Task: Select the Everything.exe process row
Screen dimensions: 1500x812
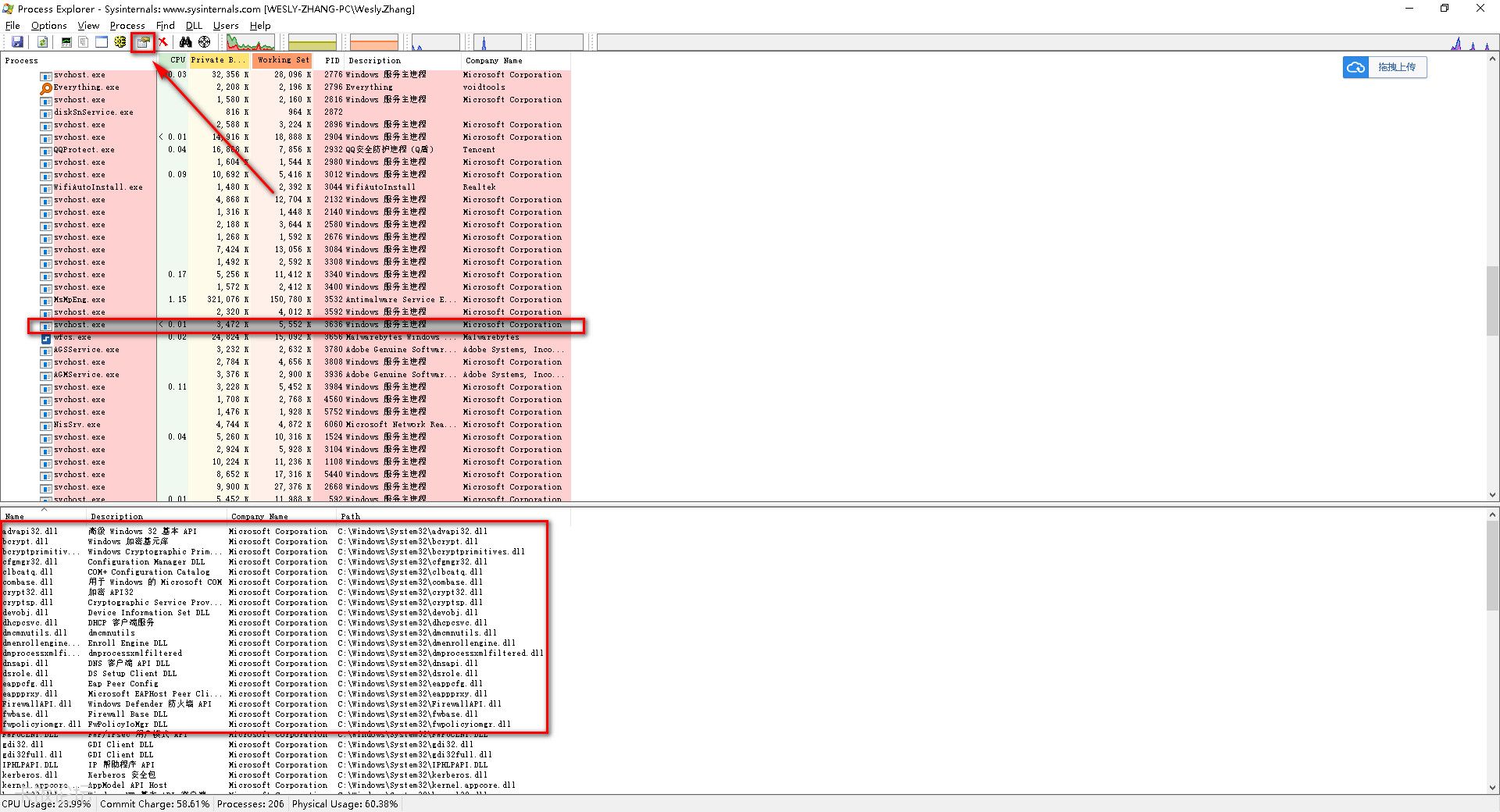Action: (86, 87)
